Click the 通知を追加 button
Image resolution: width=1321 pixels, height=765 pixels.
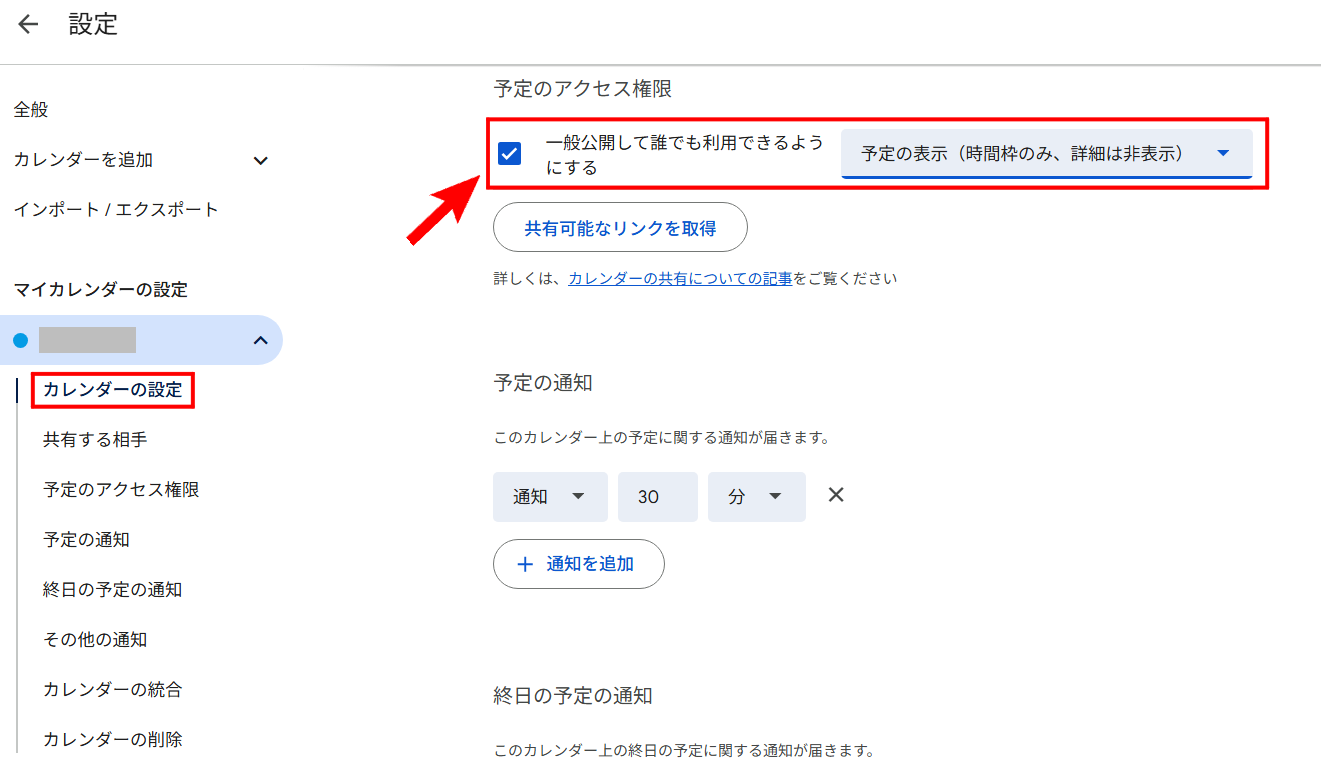click(x=578, y=564)
